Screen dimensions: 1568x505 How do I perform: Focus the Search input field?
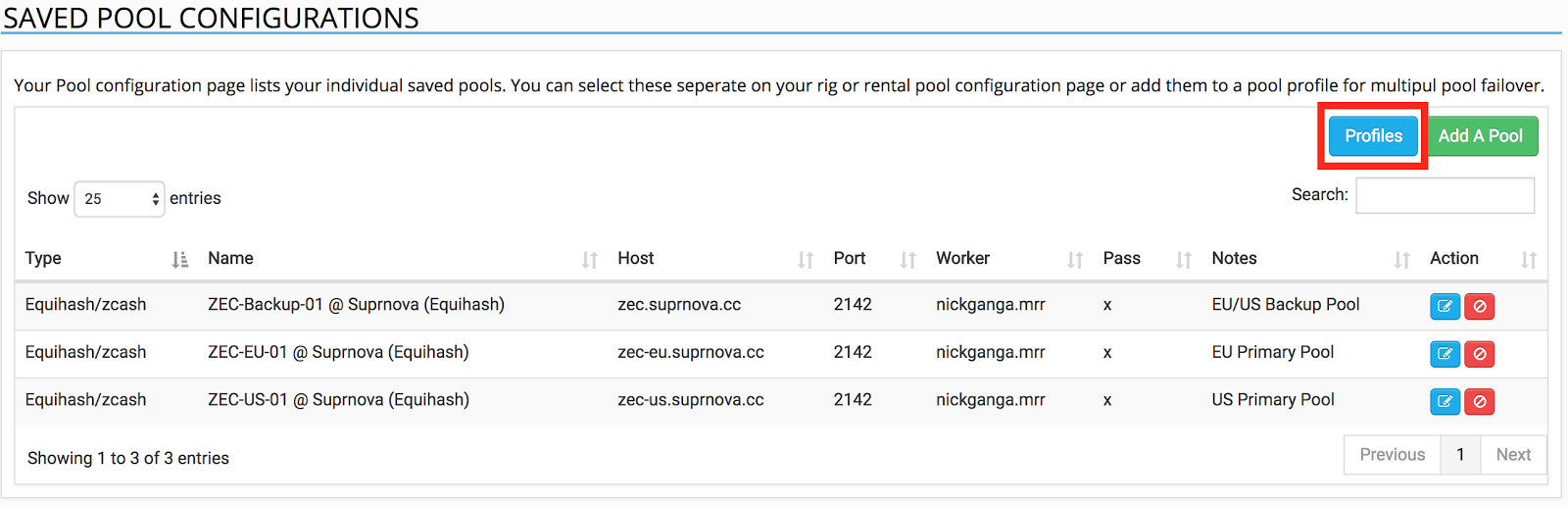1445,195
